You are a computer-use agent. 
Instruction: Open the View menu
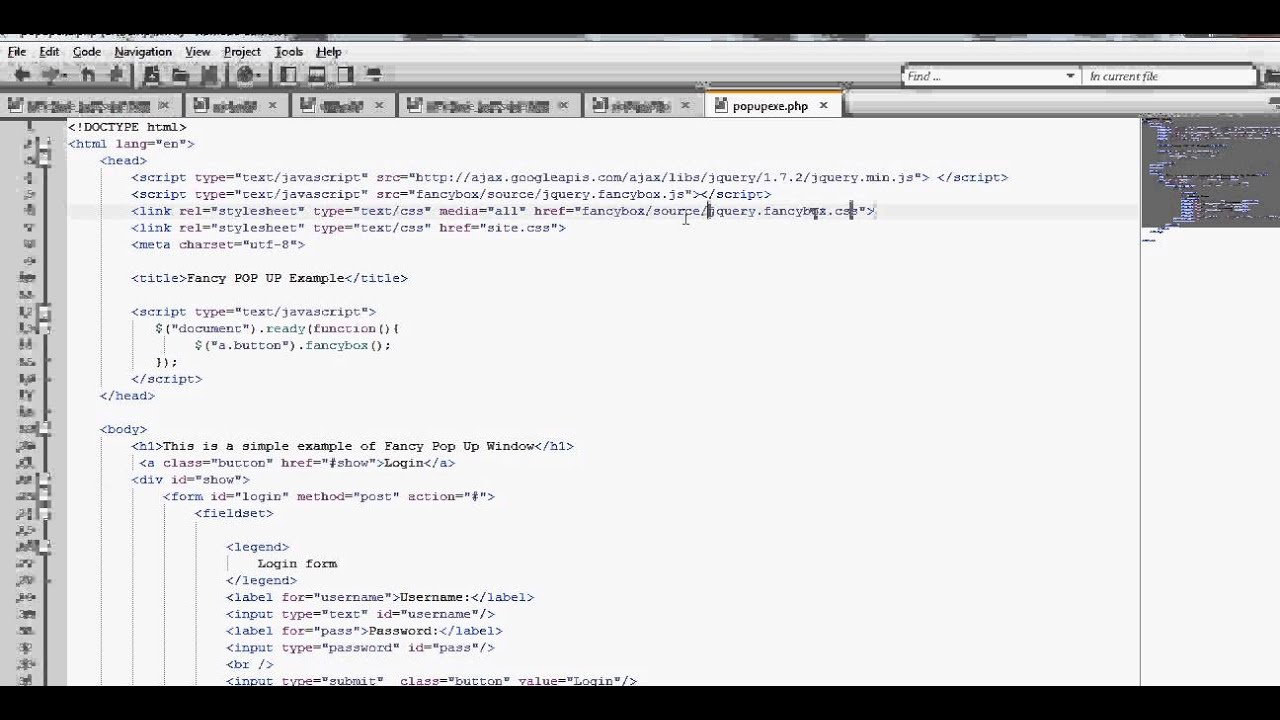(x=197, y=52)
